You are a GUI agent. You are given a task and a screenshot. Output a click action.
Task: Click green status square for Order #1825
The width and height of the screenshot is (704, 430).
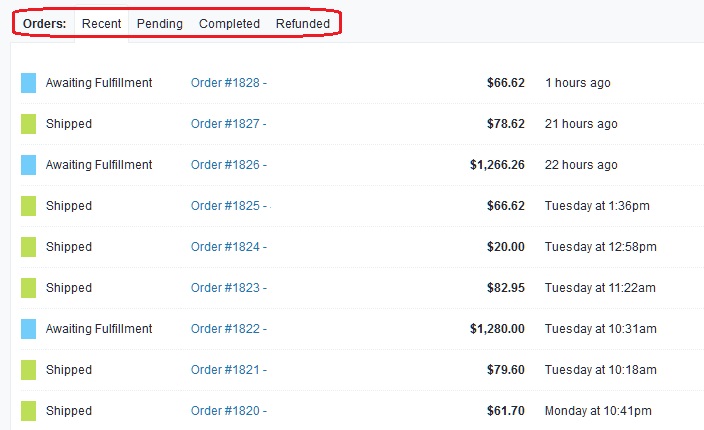click(28, 206)
